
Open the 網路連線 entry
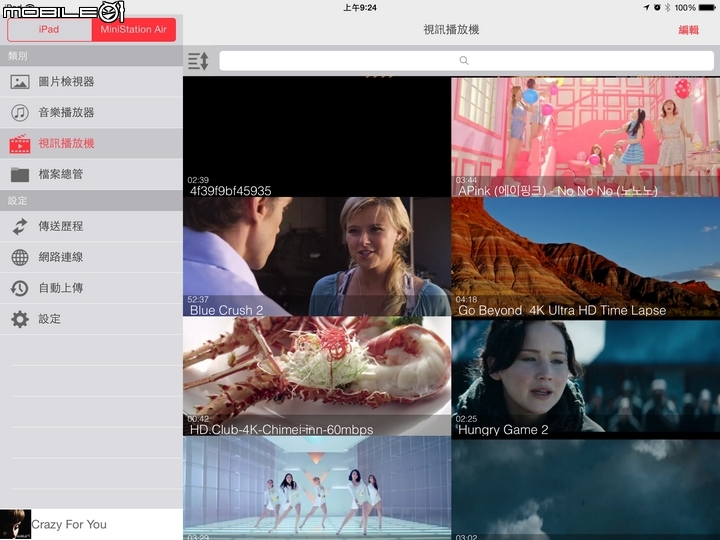(61, 257)
